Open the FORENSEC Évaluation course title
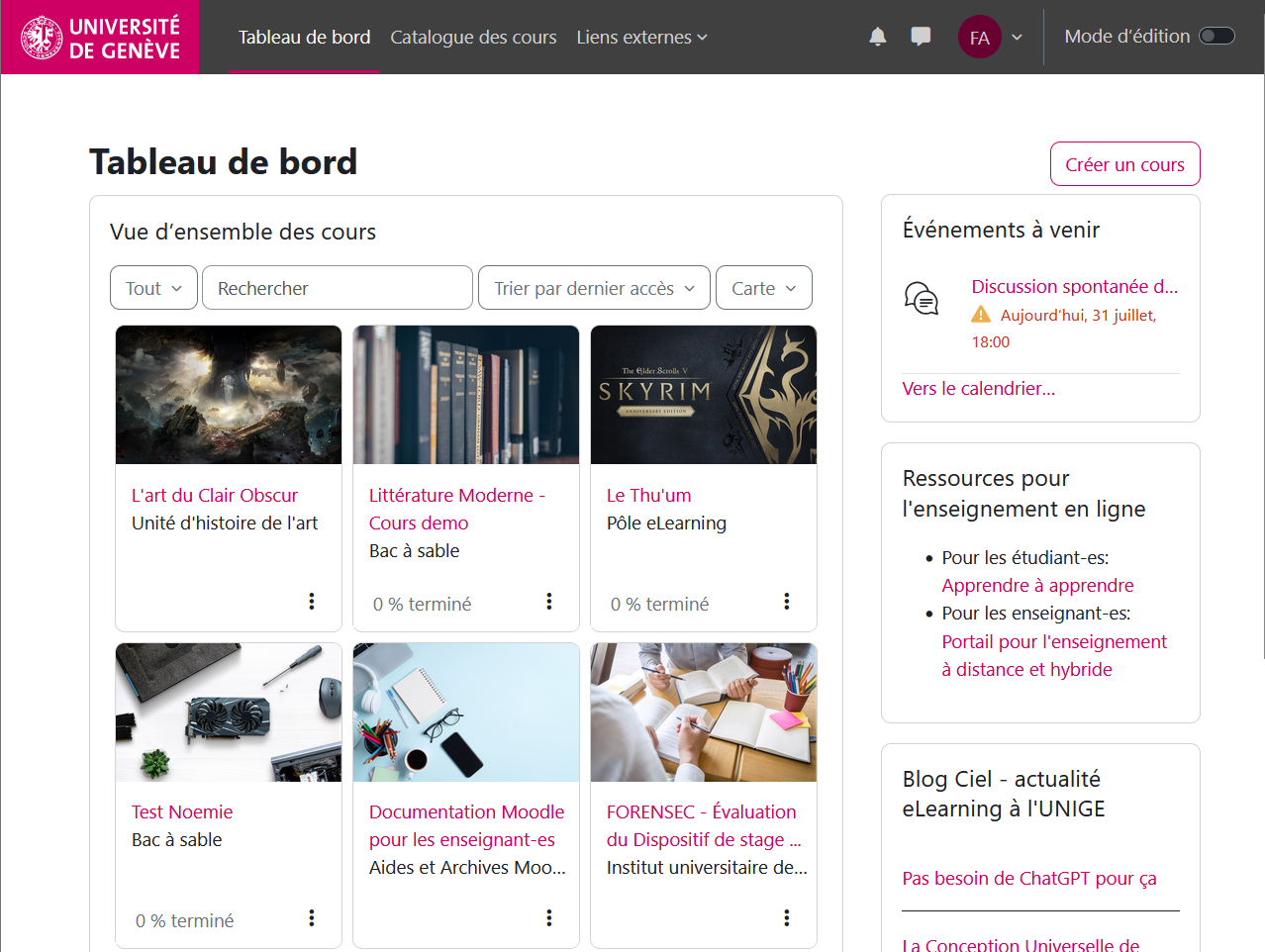Viewport: 1265px width, 952px height. click(703, 826)
